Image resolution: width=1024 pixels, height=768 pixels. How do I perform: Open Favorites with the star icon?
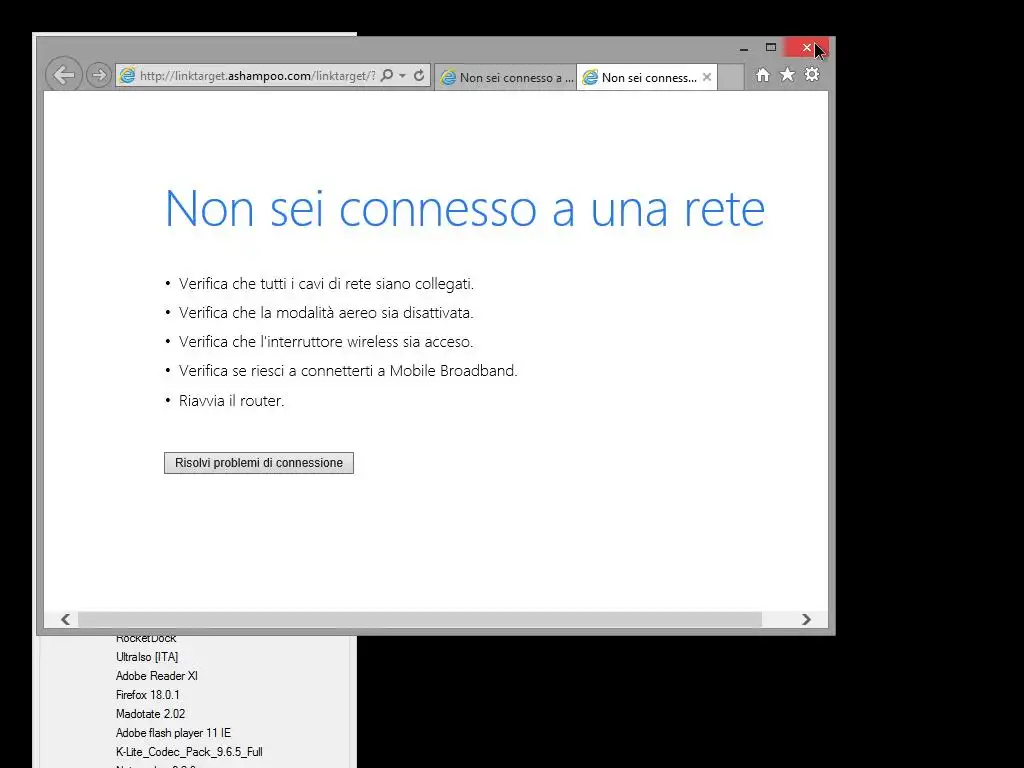788,74
